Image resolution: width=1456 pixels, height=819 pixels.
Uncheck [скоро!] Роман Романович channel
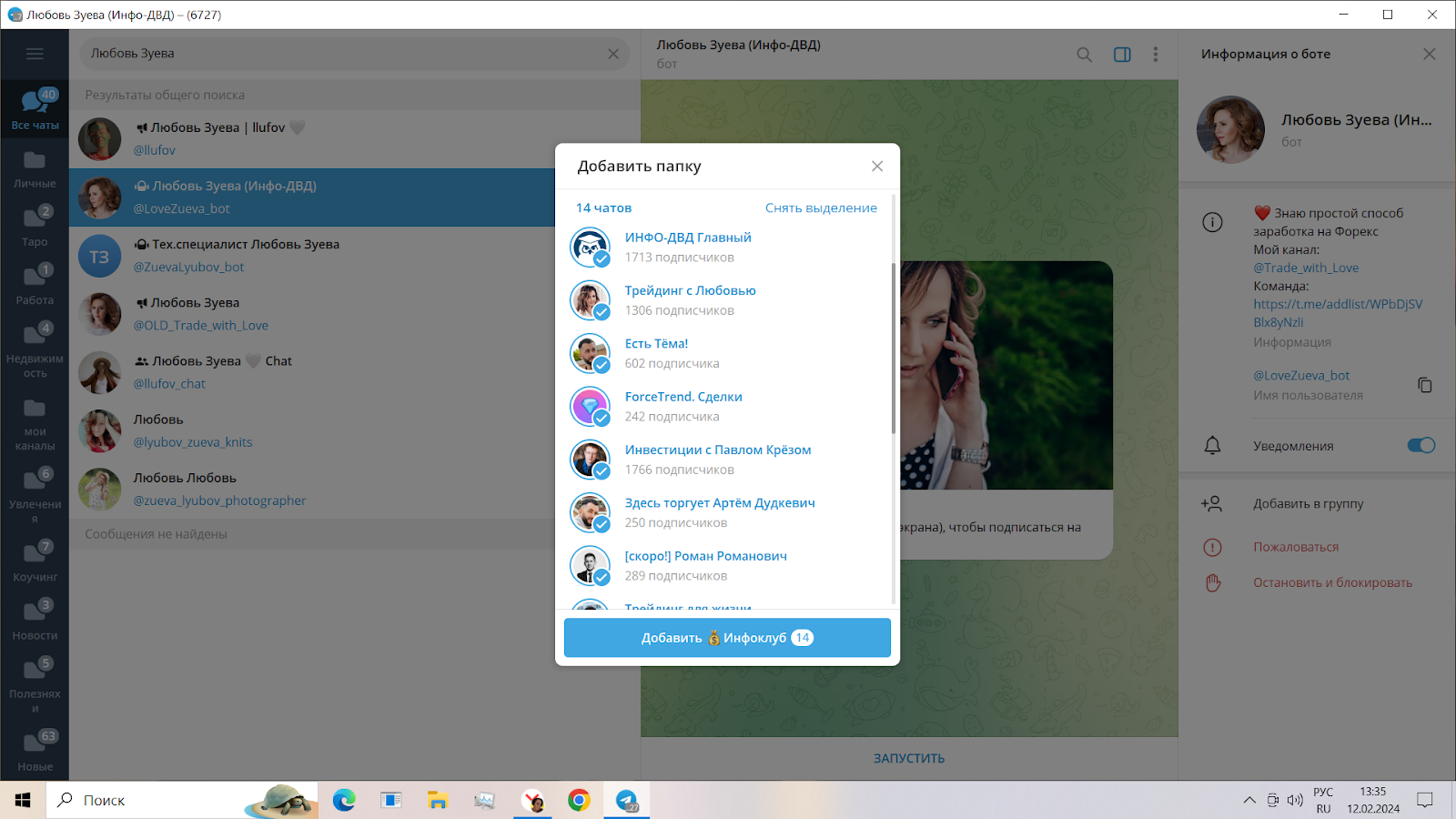click(725, 566)
